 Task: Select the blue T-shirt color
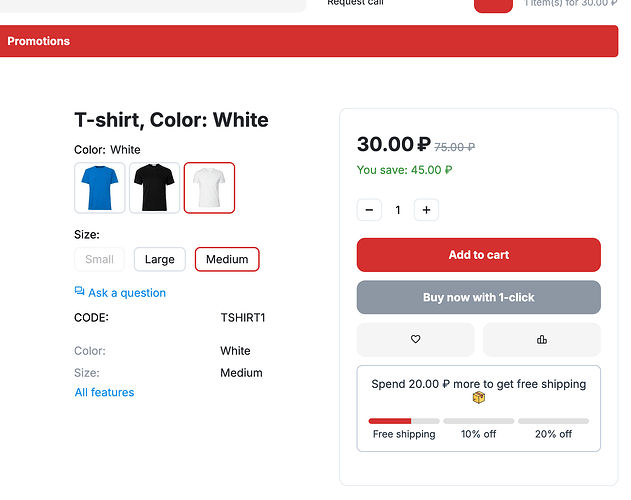[100, 188]
